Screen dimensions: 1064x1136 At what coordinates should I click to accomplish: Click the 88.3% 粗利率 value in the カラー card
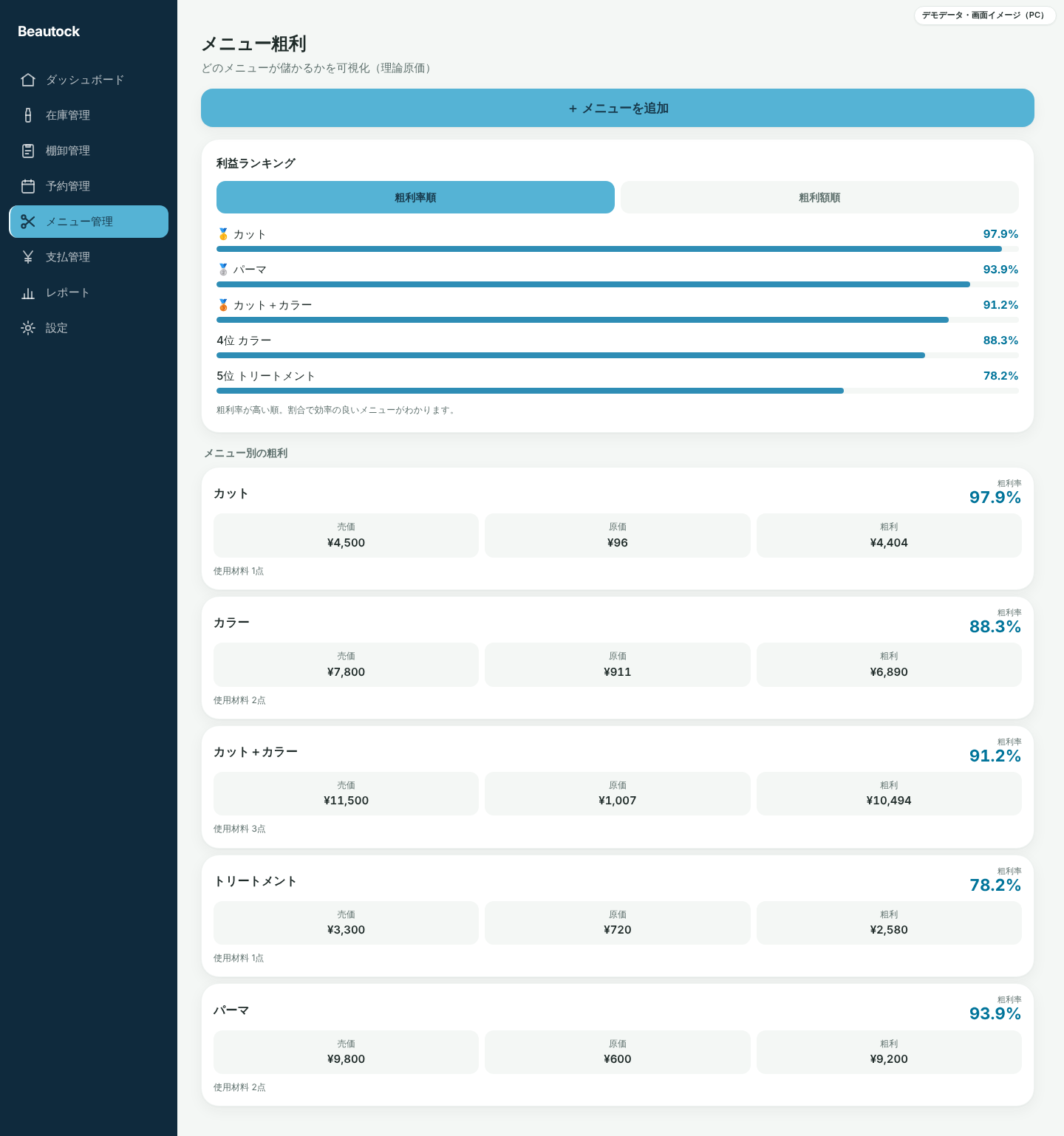tap(995, 627)
